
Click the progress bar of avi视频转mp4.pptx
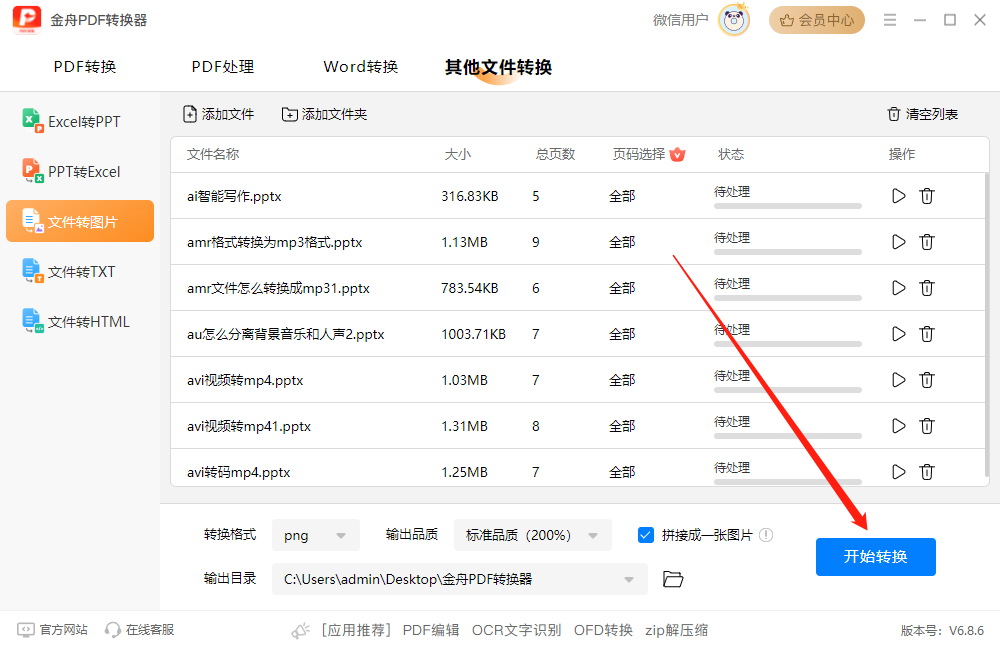click(787, 389)
